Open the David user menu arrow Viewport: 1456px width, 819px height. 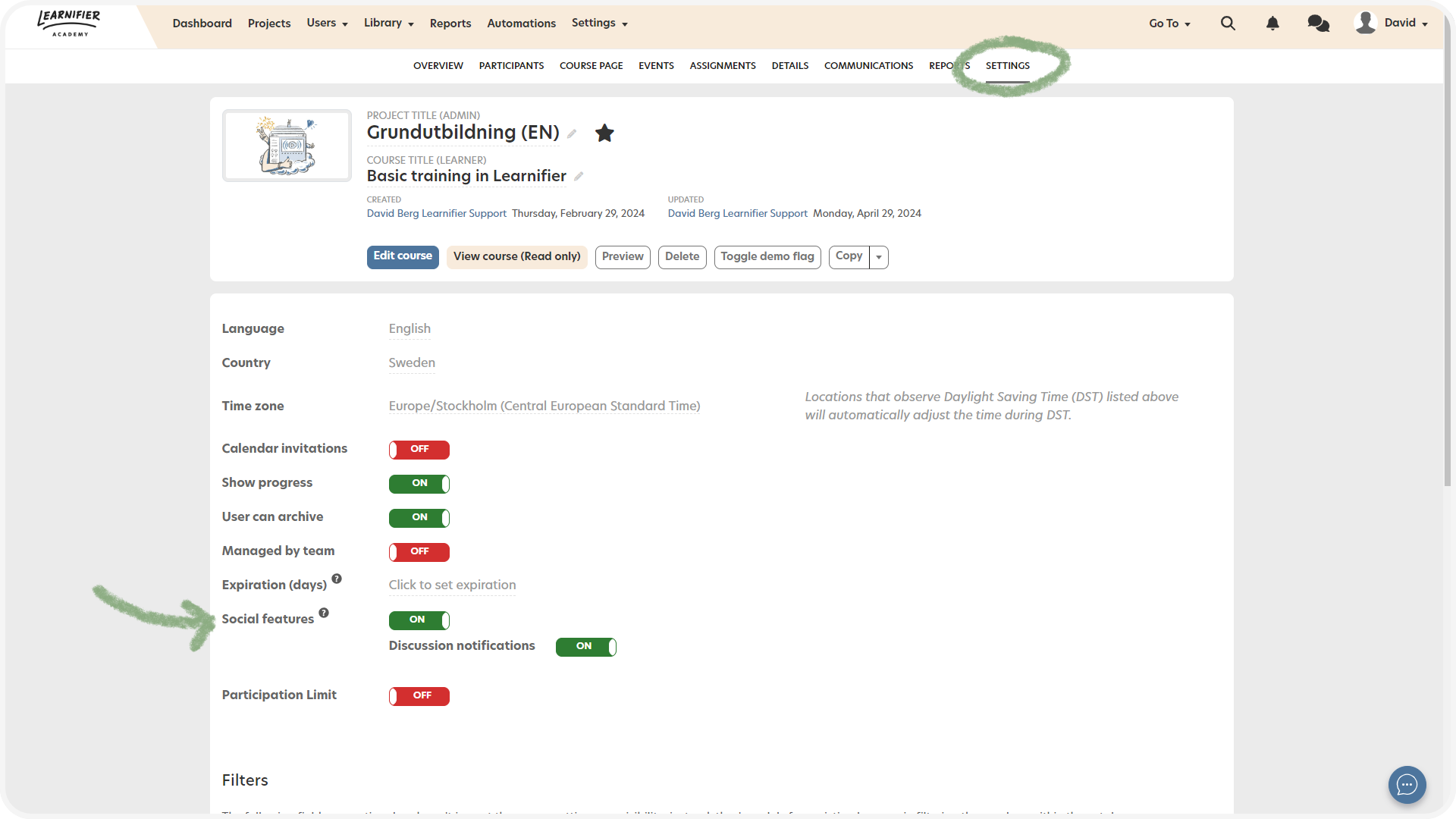click(x=1425, y=24)
